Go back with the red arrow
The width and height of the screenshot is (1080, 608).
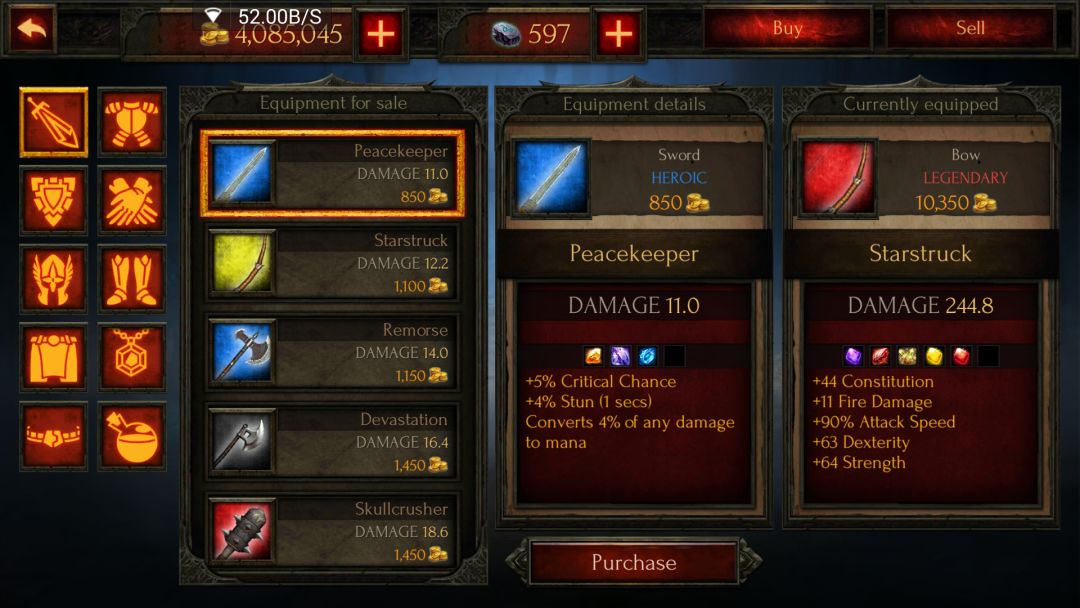31,28
